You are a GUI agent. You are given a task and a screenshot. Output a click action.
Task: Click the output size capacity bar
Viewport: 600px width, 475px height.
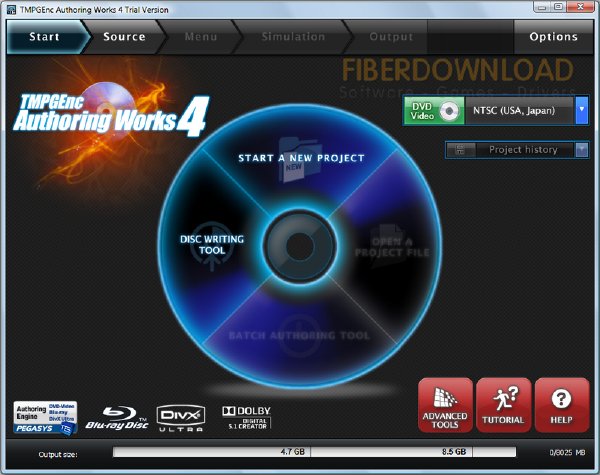315,452
